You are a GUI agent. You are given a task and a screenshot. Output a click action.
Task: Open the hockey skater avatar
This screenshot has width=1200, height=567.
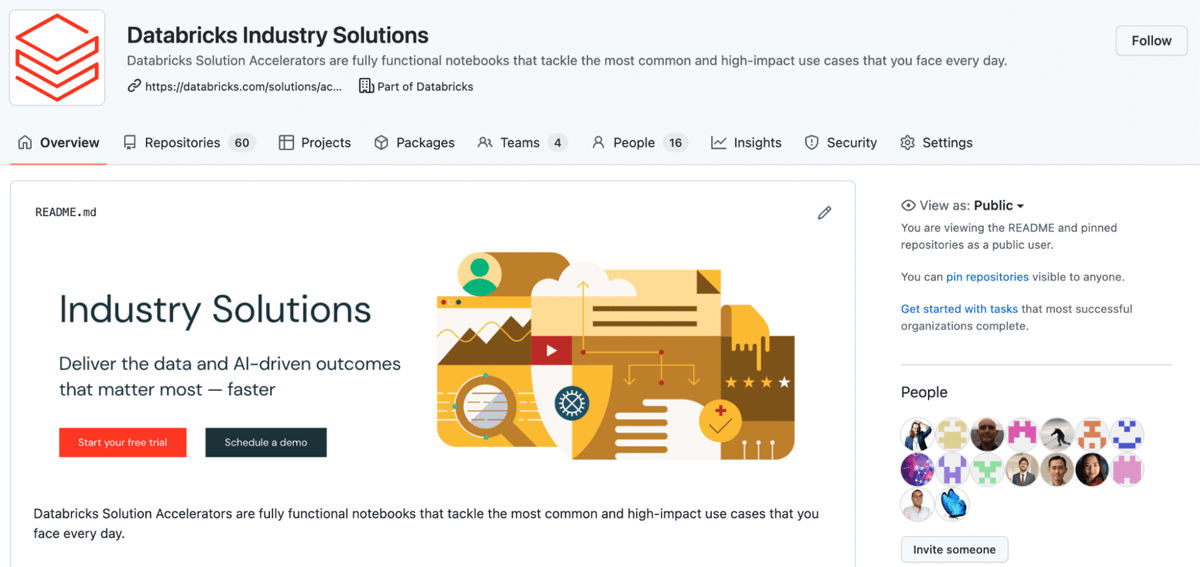(1058, 435)
